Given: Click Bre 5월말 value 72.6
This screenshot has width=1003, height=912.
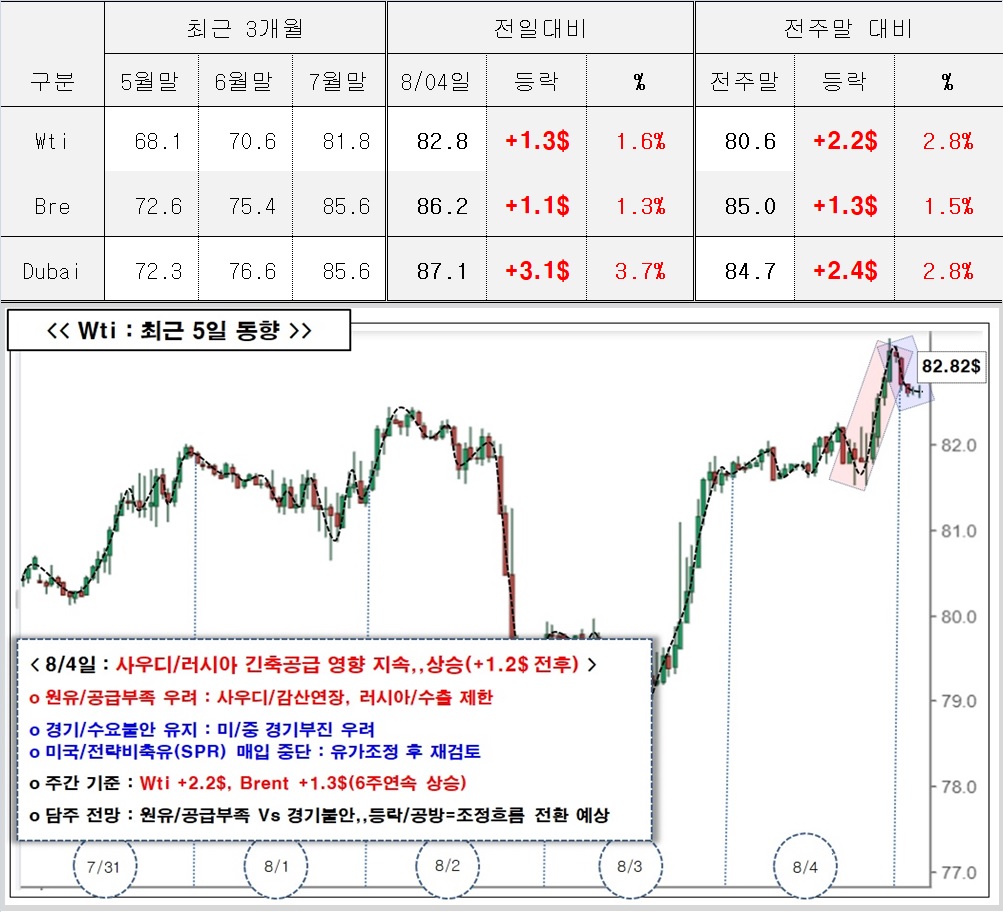Looking at the screenshot, I should click(158, 206).
